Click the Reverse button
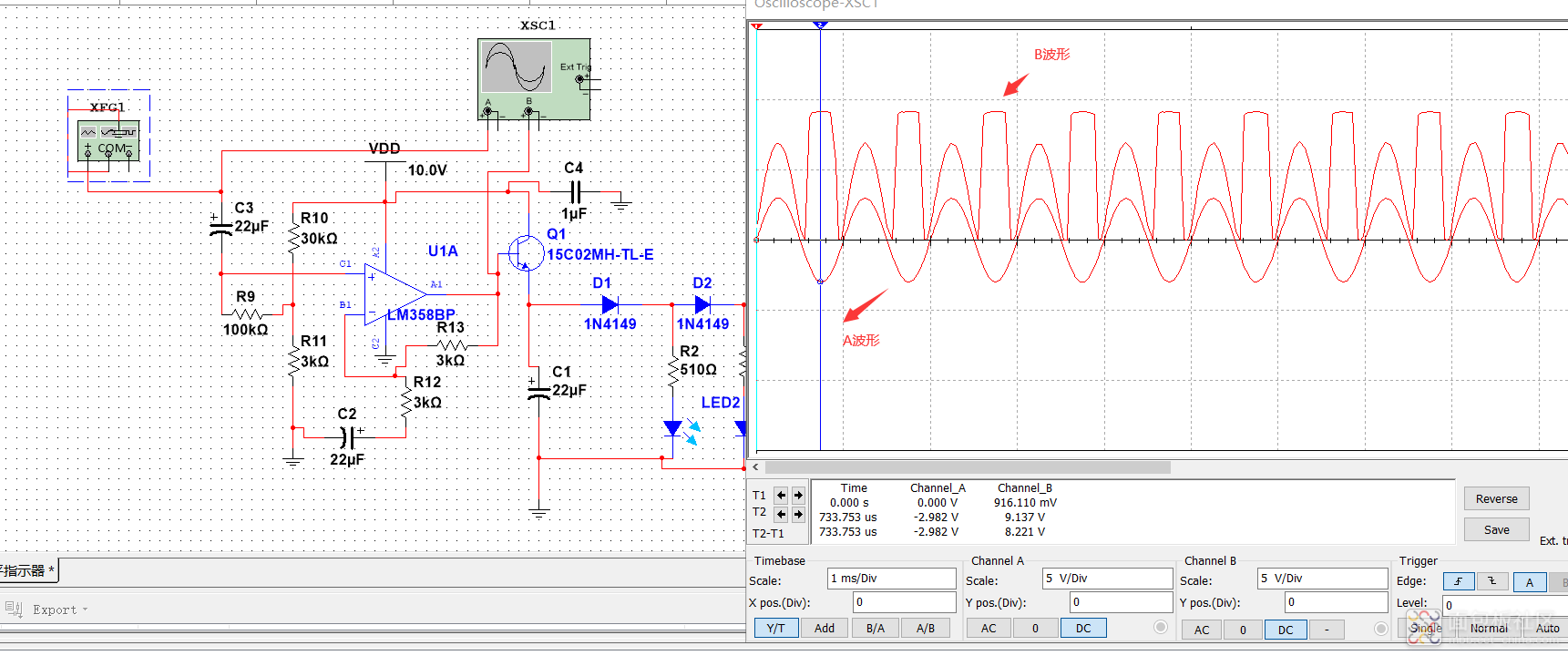Screen dimensions: 1568x656 pyautogui.click(x=1497, y=498)
